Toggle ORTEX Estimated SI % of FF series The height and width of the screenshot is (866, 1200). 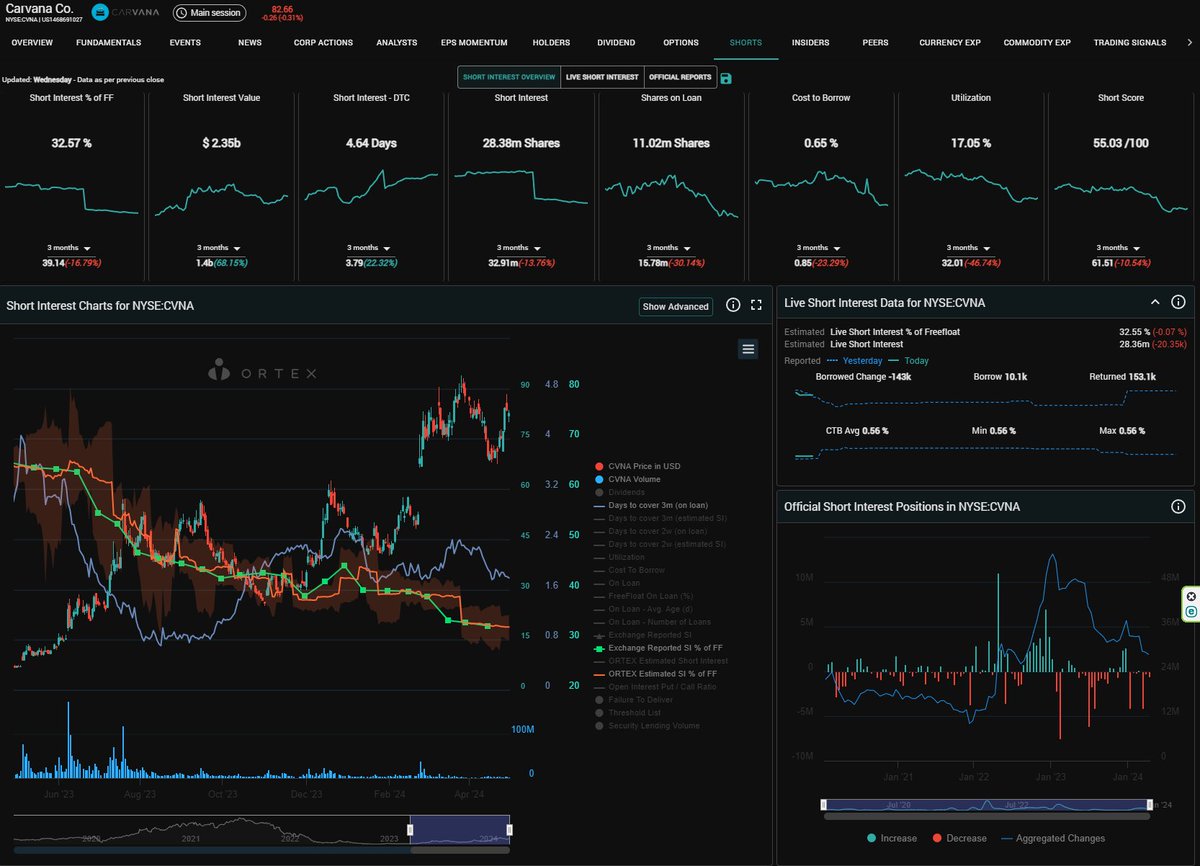655,674
